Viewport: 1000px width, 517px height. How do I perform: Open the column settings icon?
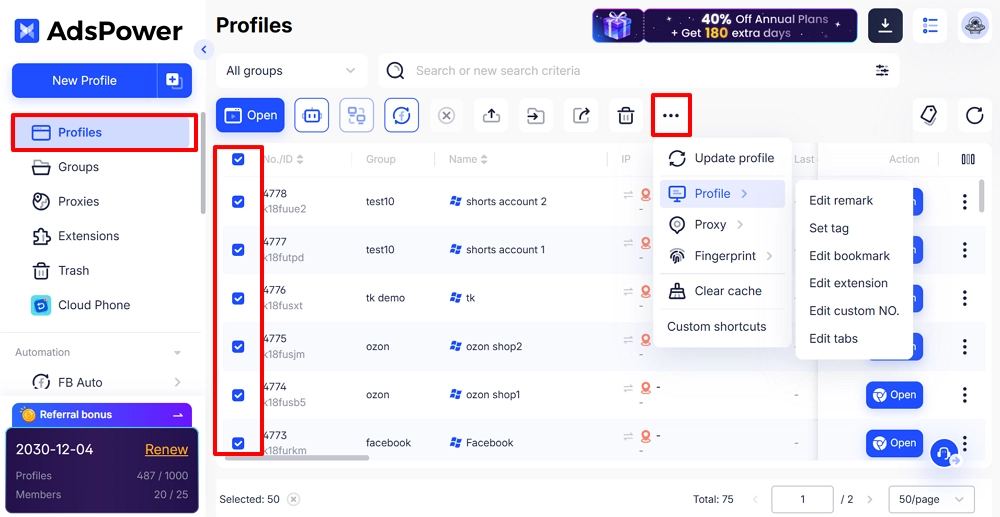point(968,159)
